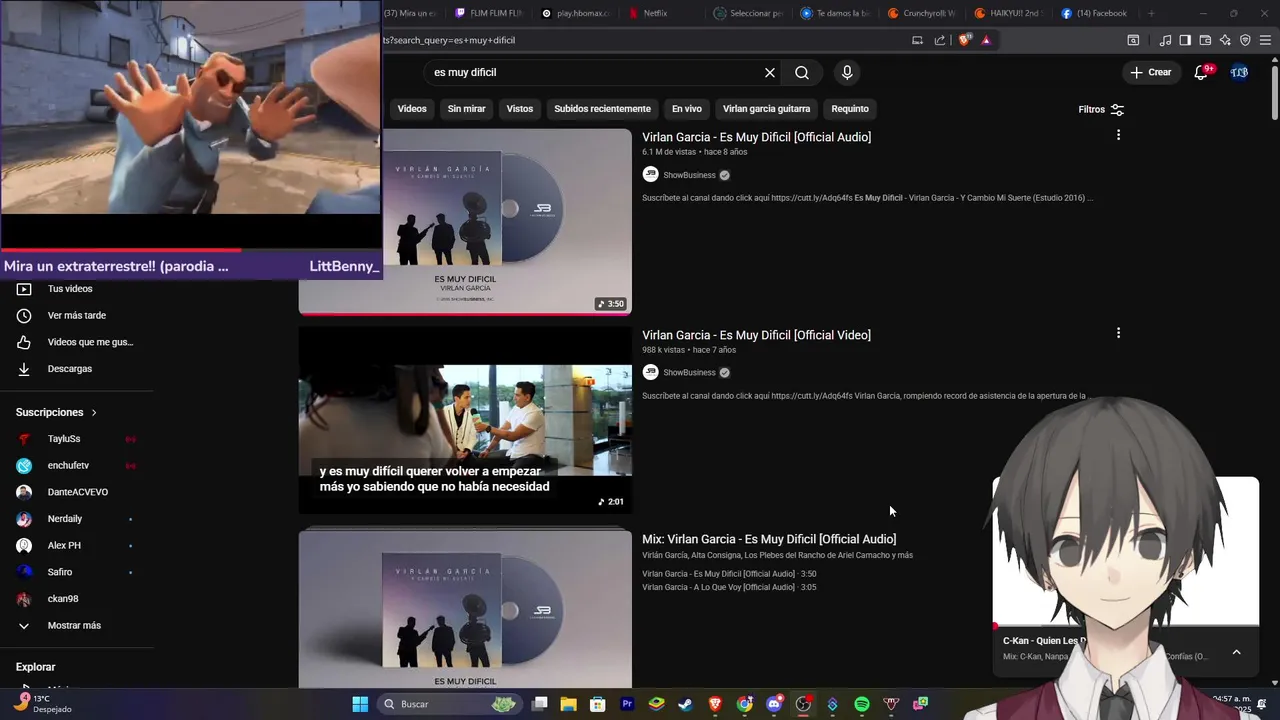Open Spotify from the taskbar
1280x720 pixels.
862,704
